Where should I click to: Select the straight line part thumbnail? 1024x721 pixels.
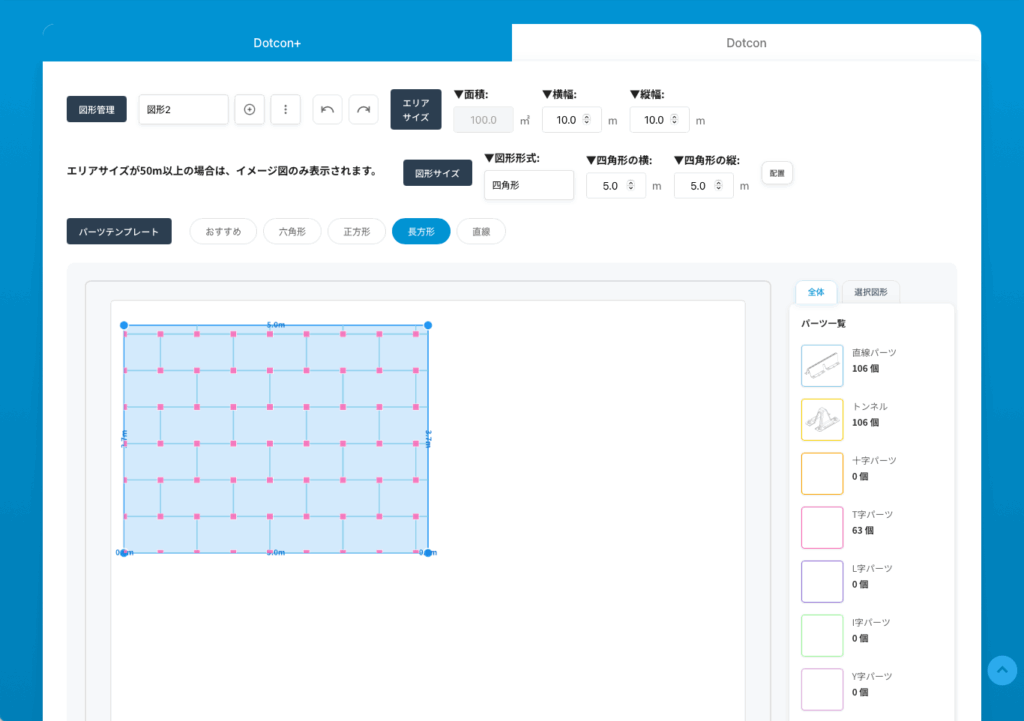(x=822, y=366)
